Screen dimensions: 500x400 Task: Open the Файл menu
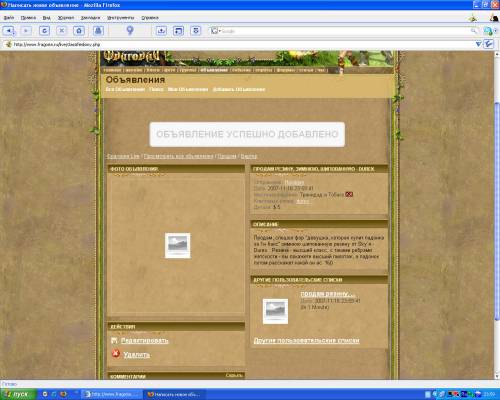coord(9,18)
